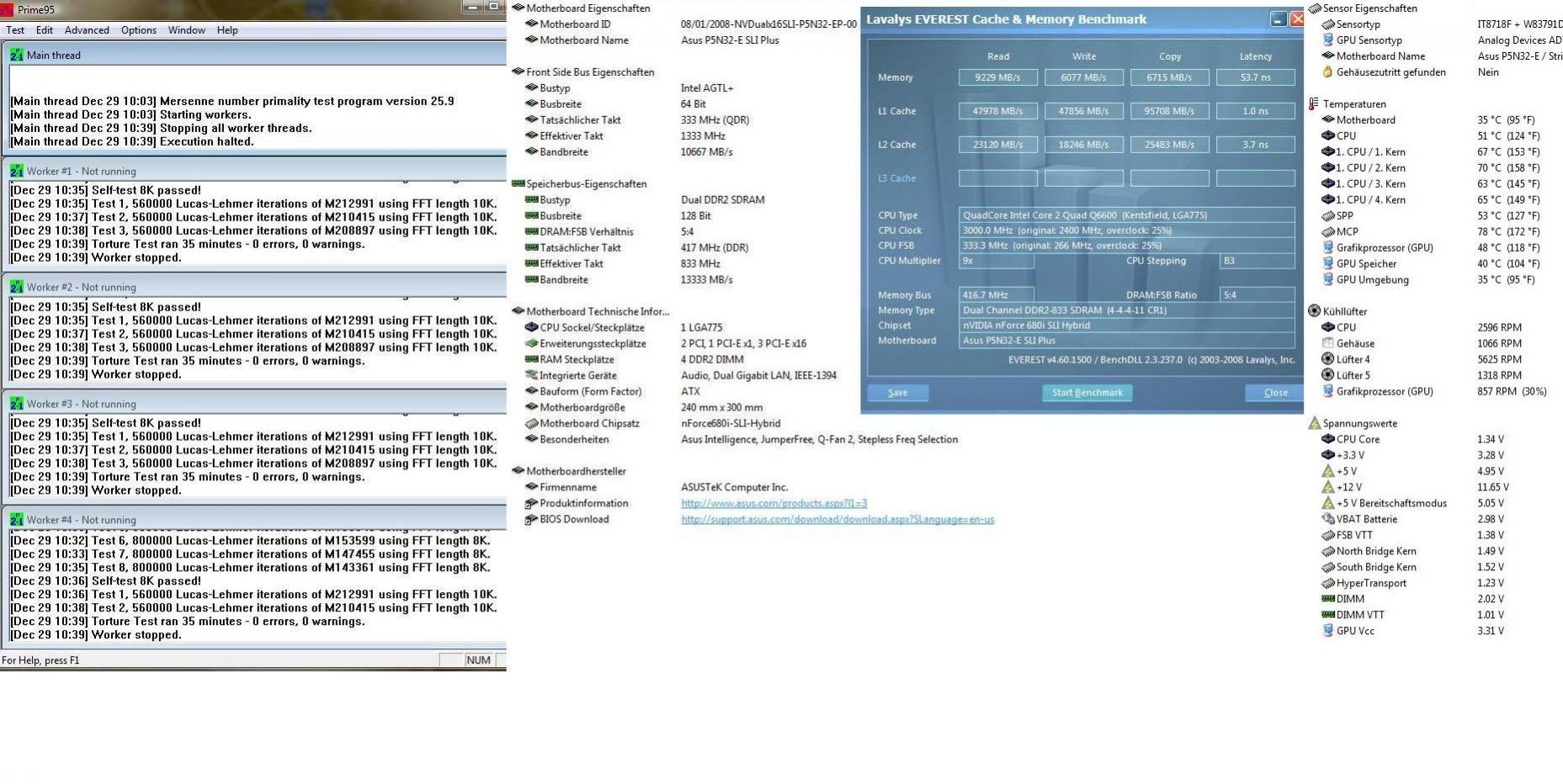This screenshot has height=784, width=1563.
Task: Click the Motherboard Eigenschaften section icon
Action: tap(518, 8)
